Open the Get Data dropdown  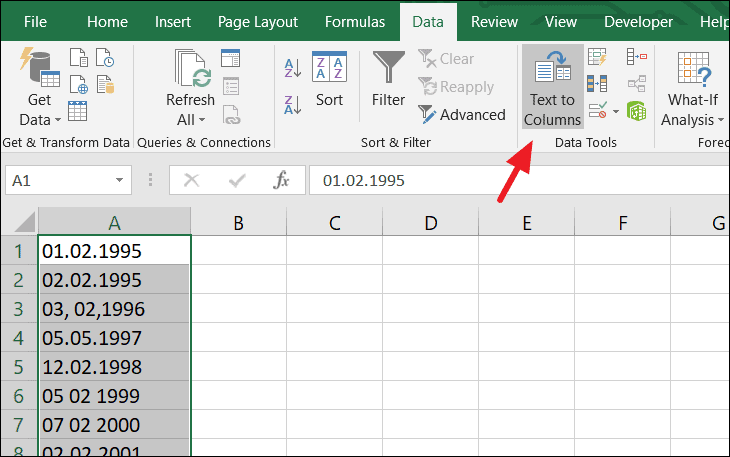40,120
